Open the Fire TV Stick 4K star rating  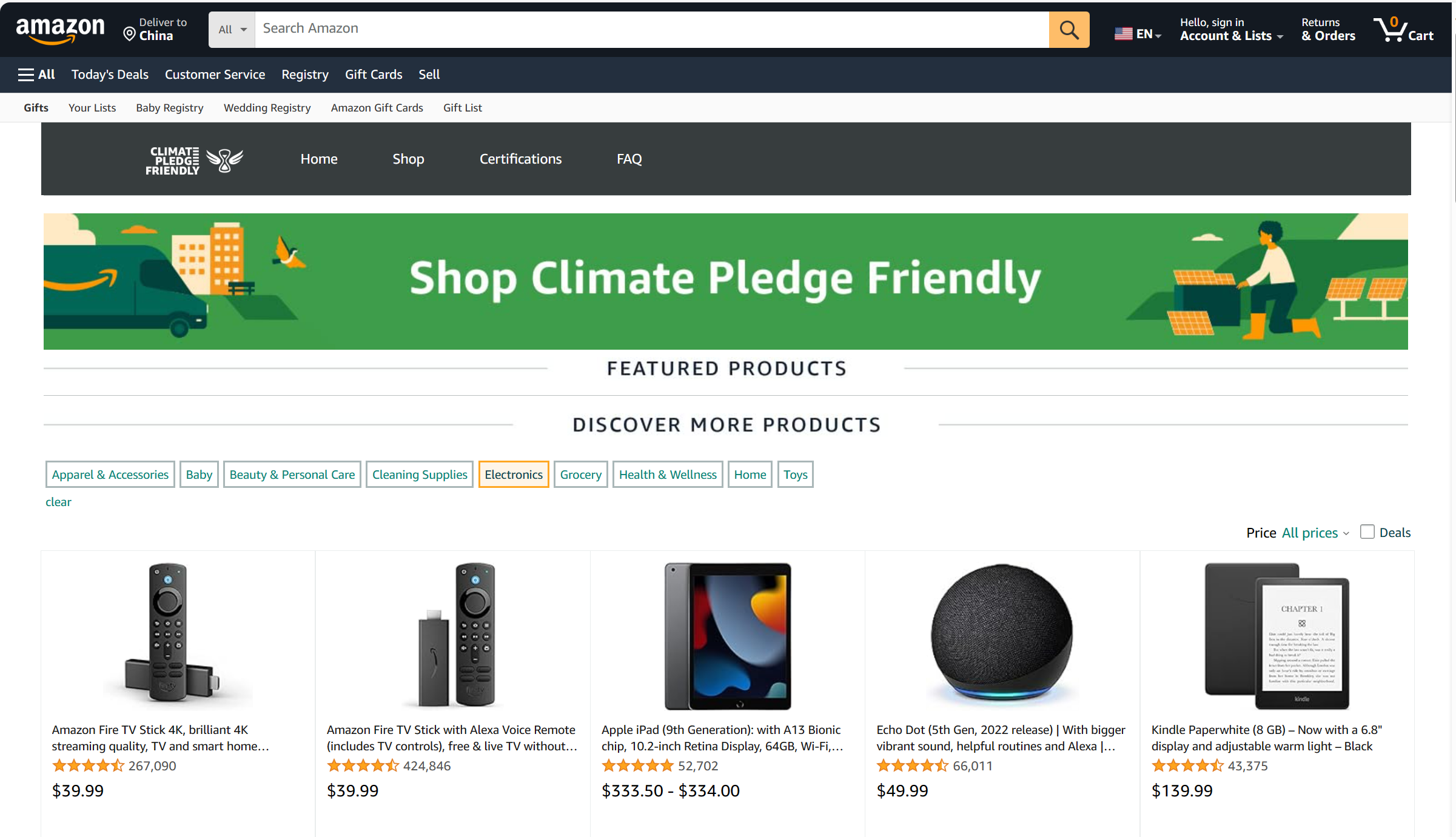click(x=89, y=766)
